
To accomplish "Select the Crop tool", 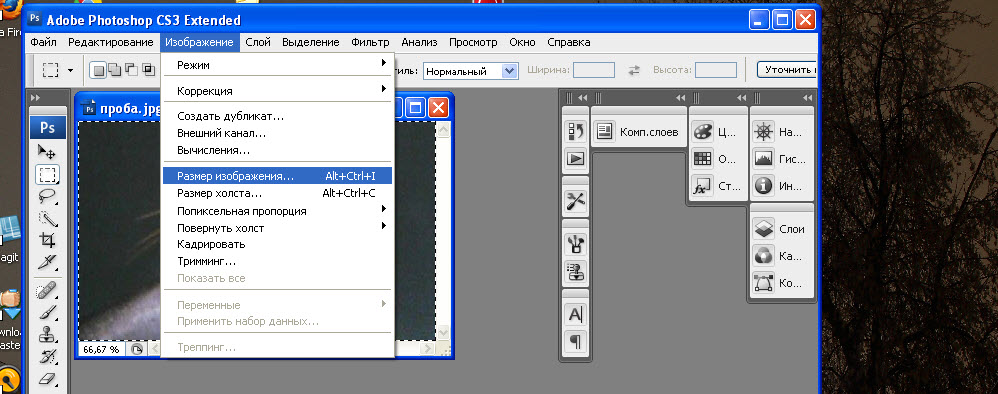I will [47, 240].
